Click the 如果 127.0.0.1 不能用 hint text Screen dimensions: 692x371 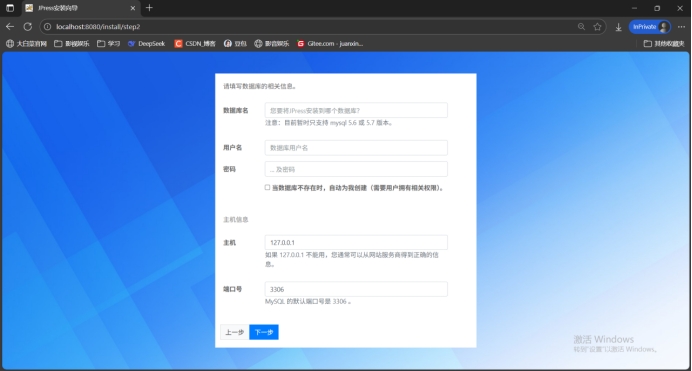click(x=352, y=259)
